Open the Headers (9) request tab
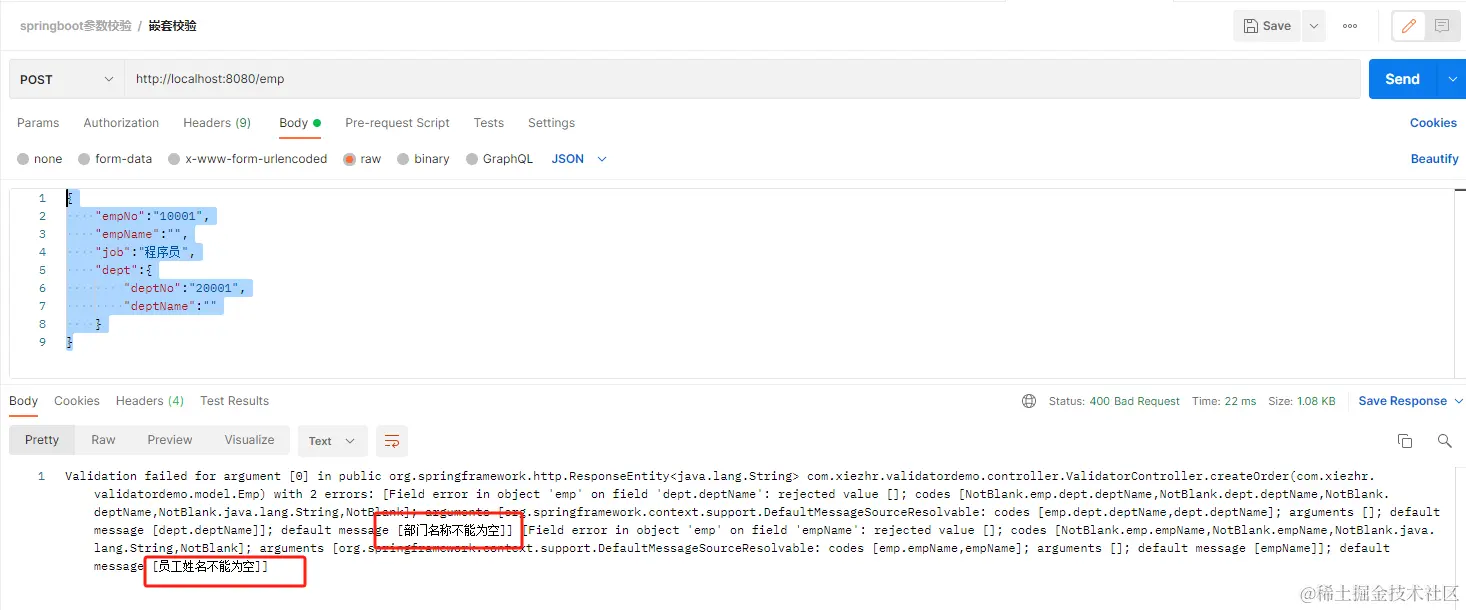The height and width of the screenshot is (610, 1466). [217, 123]
